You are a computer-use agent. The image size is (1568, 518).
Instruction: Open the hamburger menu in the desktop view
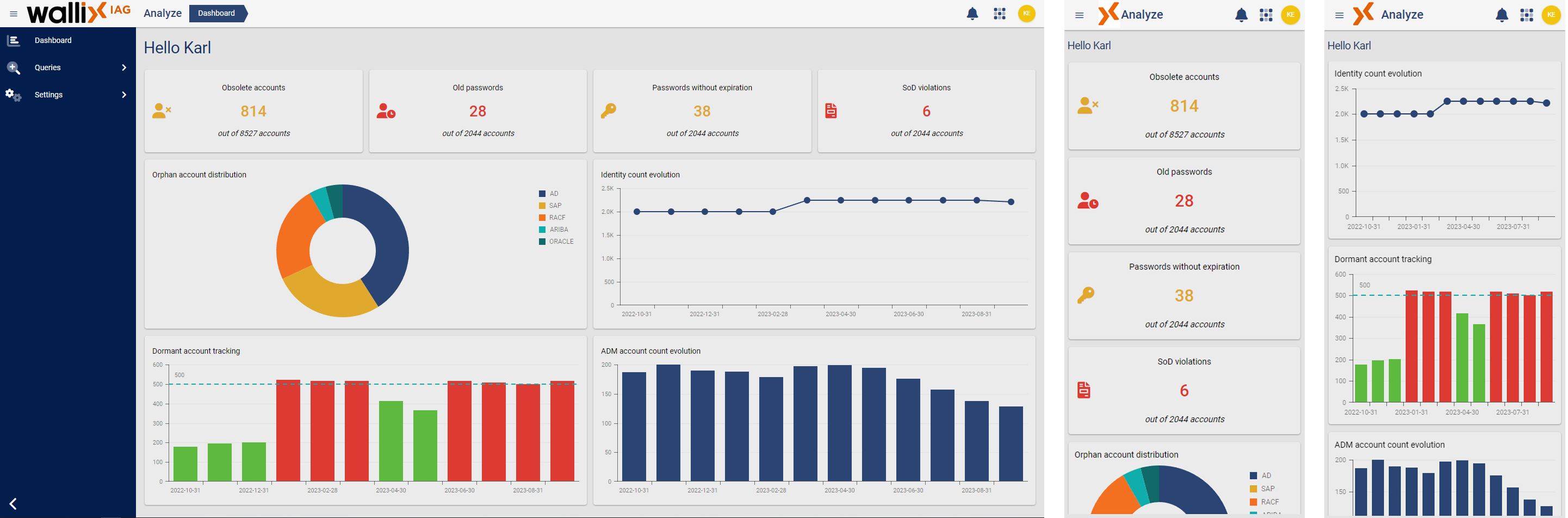[x=14, y=14]
